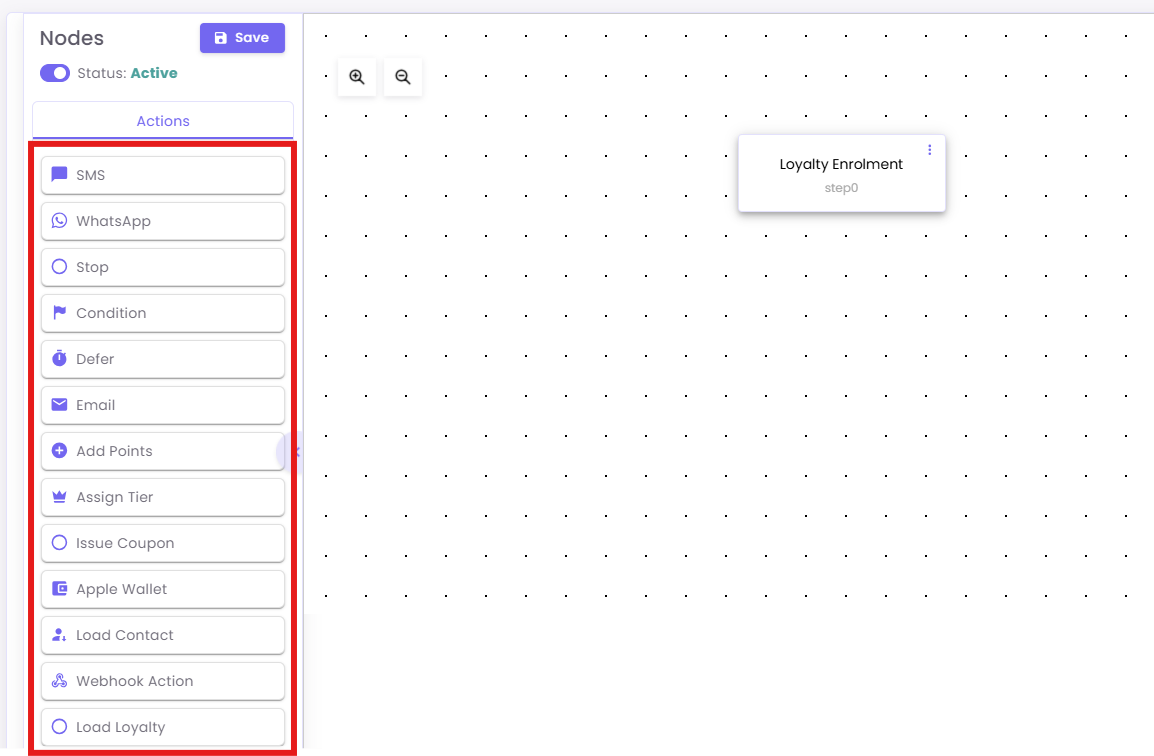Click the Email envelope icon
This screenshot has height=756, width=1154.
click(59, 405)
